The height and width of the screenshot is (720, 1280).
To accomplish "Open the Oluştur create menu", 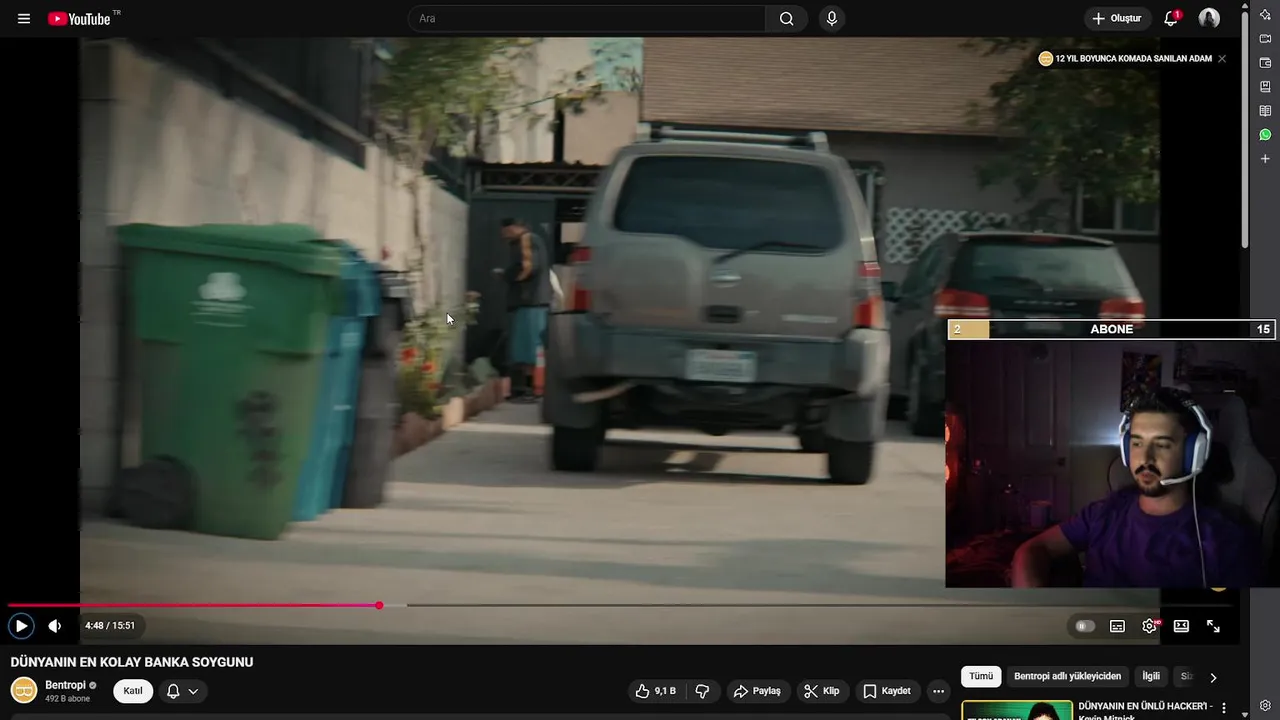I will point(1117,19).
